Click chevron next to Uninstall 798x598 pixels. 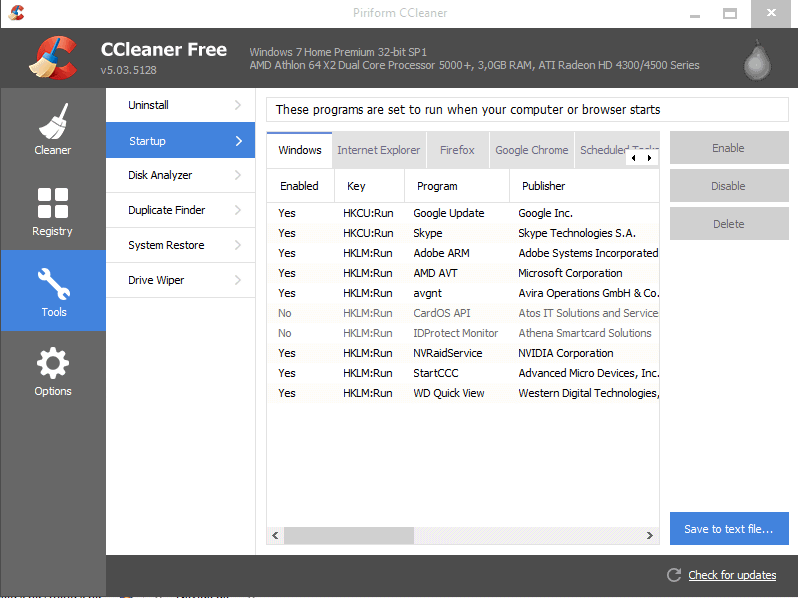(x=238, y=105)
